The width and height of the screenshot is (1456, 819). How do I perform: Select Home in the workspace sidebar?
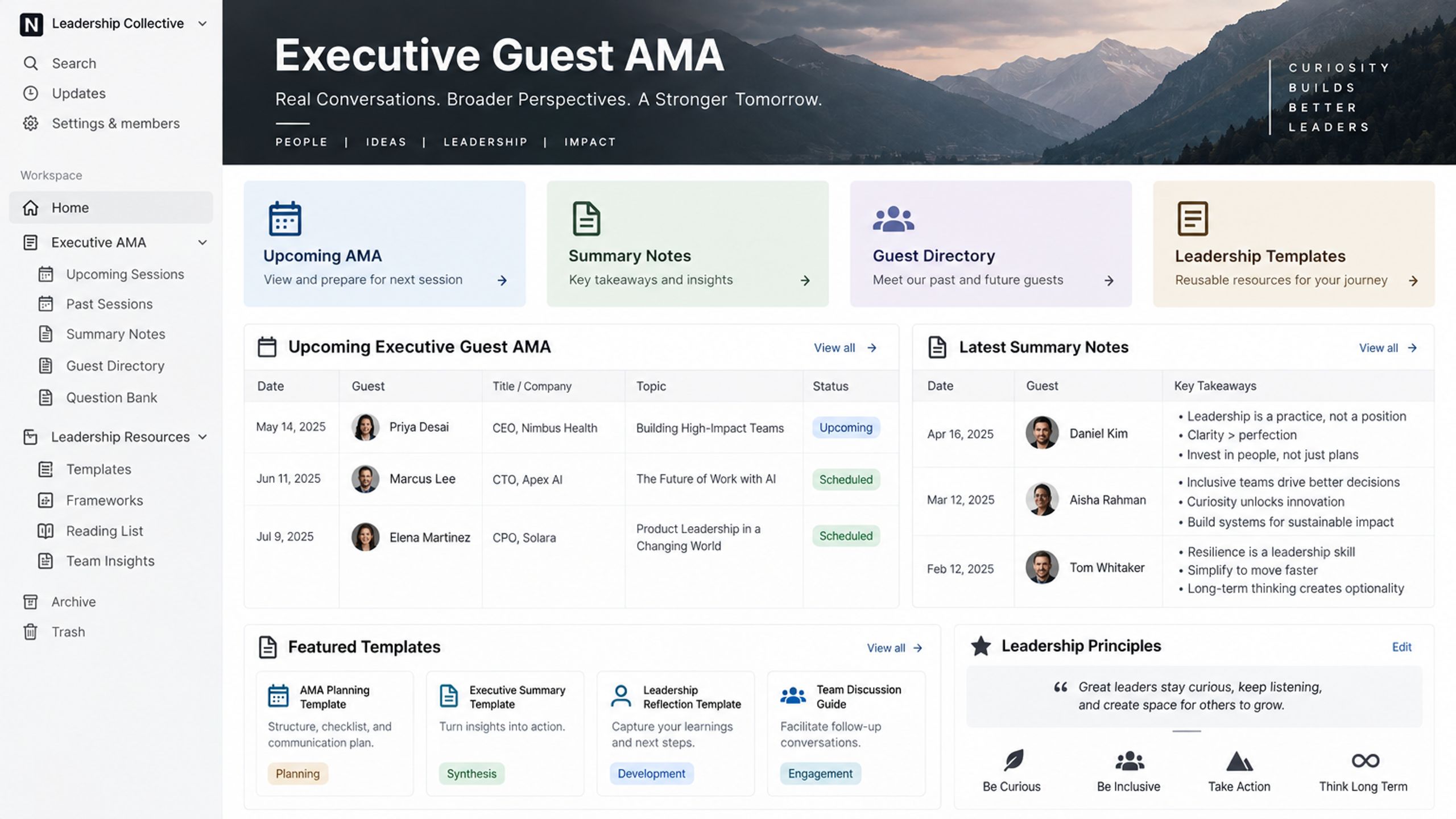pos(111,208)
